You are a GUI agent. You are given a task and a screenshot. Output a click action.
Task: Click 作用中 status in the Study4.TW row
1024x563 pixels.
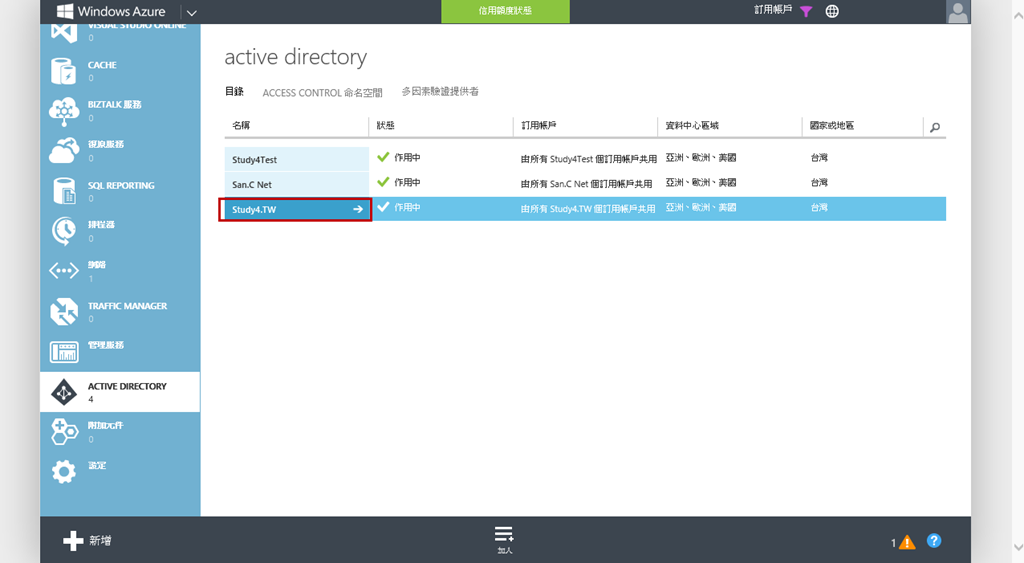408,207
